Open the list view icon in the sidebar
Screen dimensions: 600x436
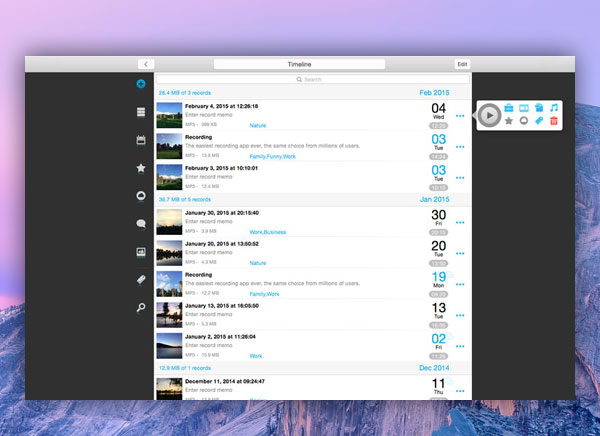click(141, 112)
